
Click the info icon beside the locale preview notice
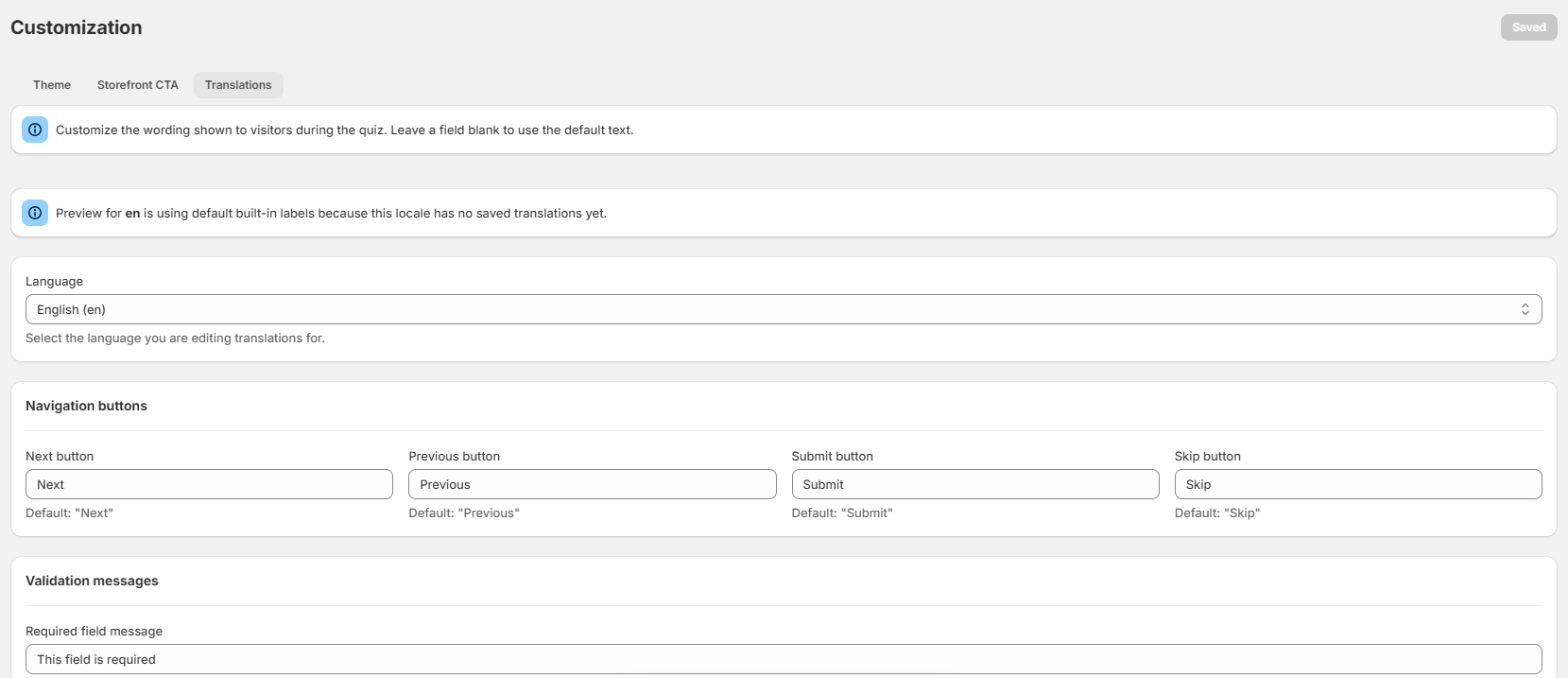point(35,213)
